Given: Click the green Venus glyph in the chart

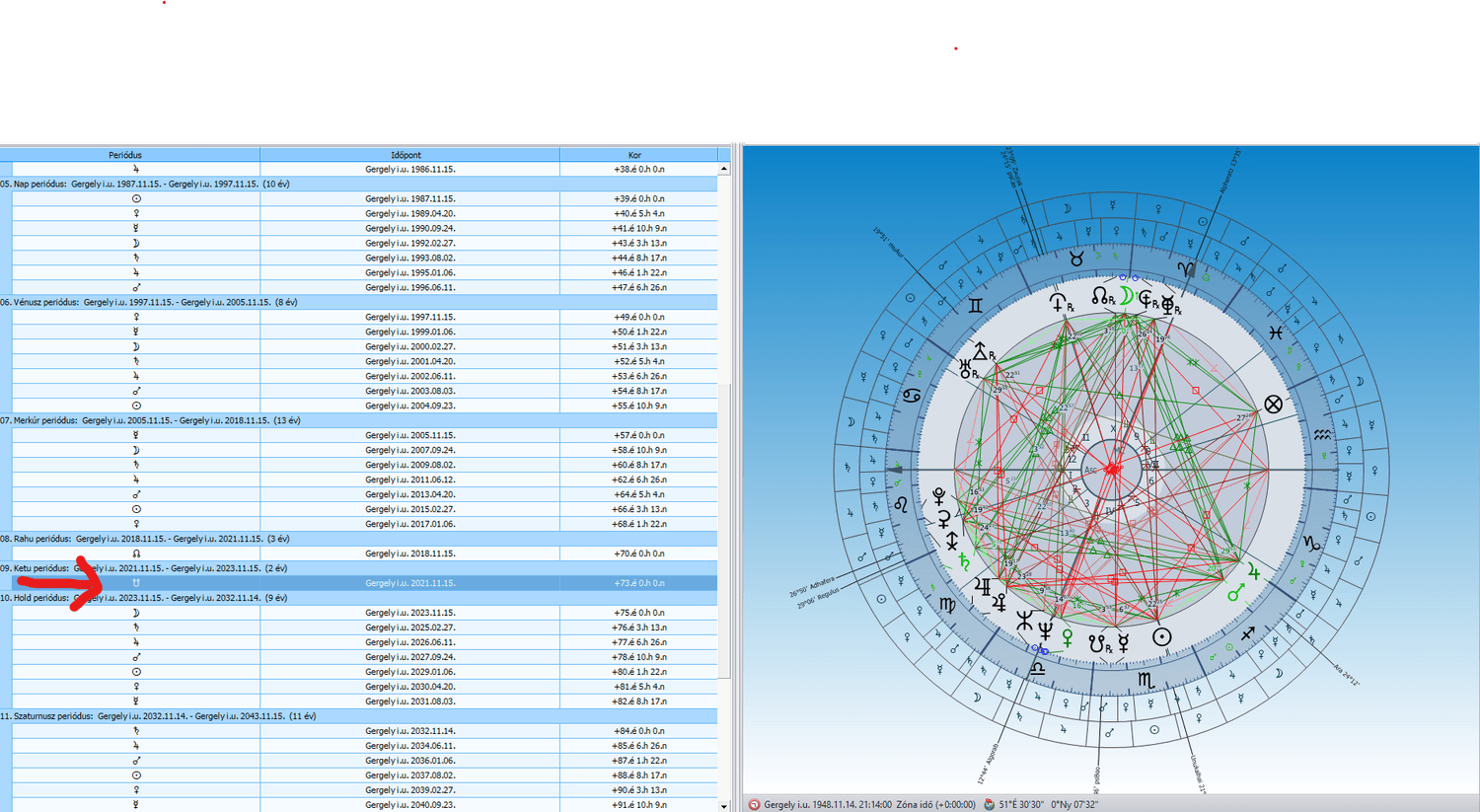Looking at the screenshot, I should coord(1067,639).
